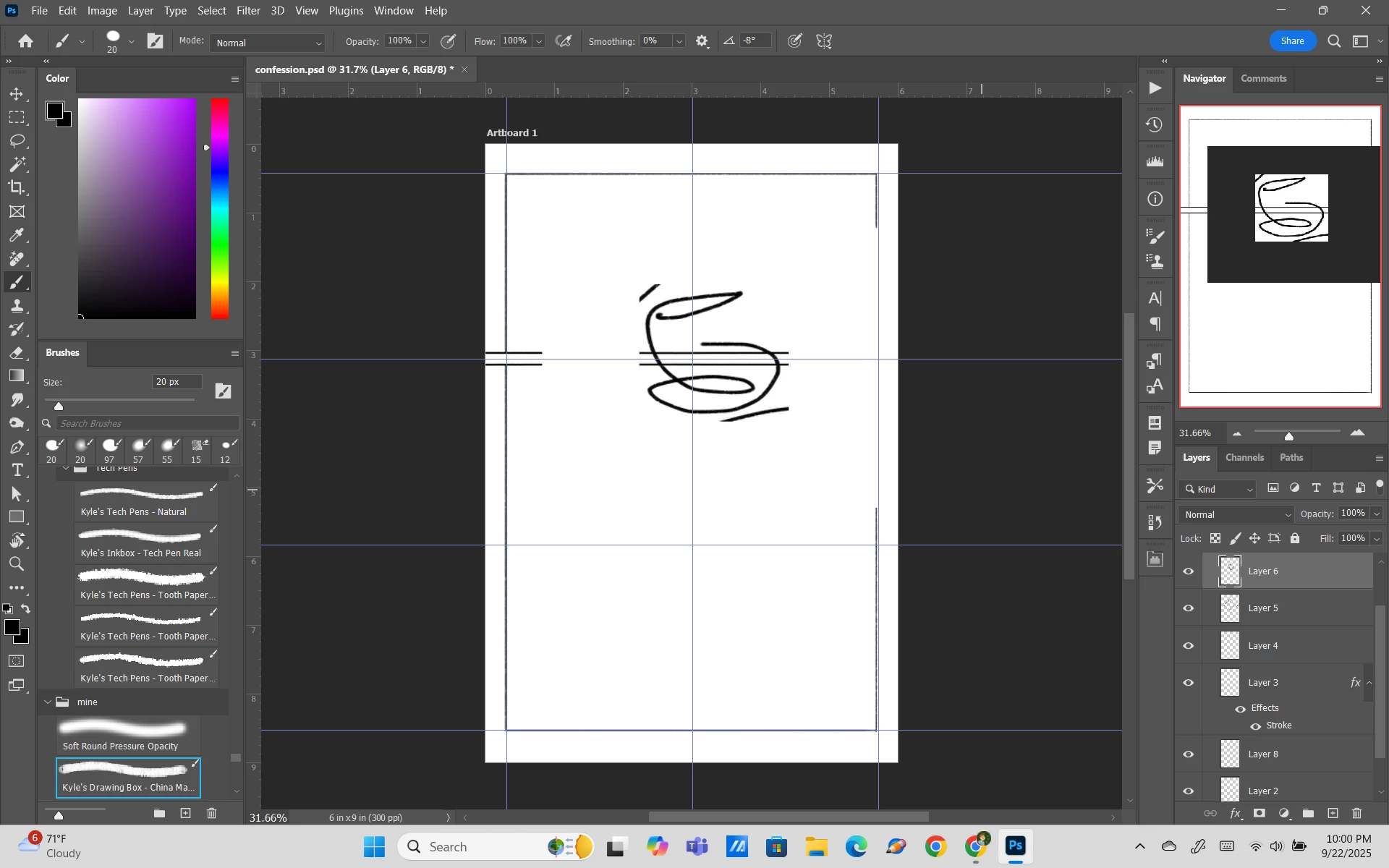The width and height of the screenshot is (1389, 868).
Task: Click the Share button
Action: click(x=1292, y=41)
